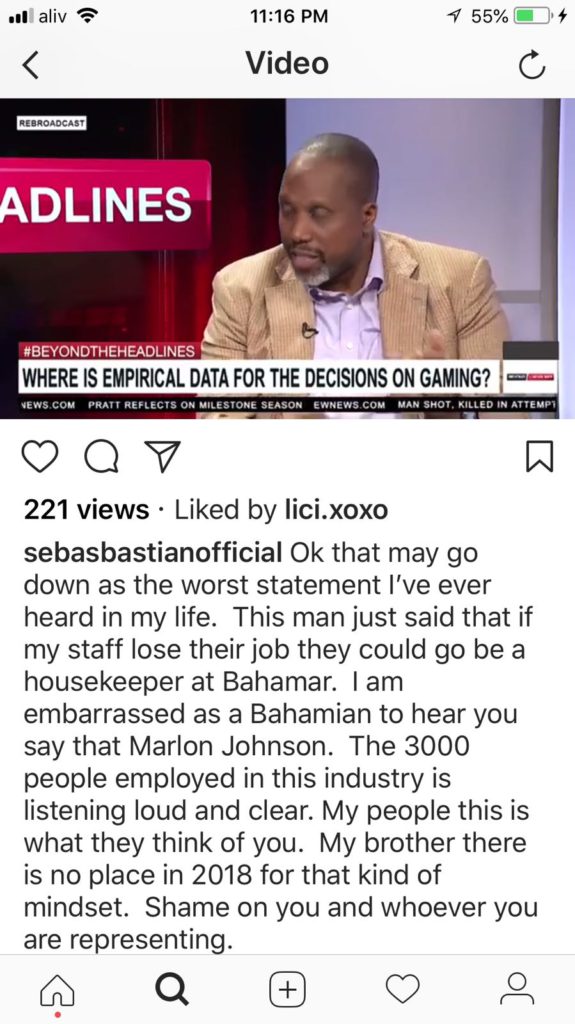Tap the back arrow in the header
Image resolution: width=575 pixels, height=1024 pixels.
[31, 65]
